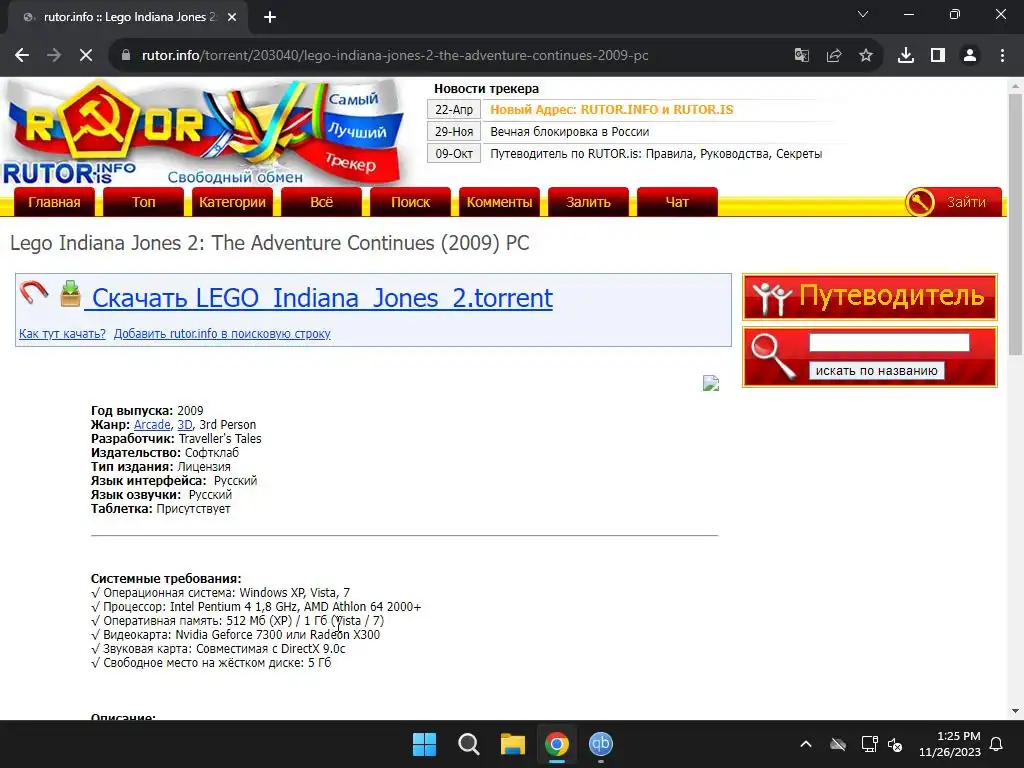Open the Комменты menu tab
Viewport: 1024px width, 768px height.
(499, 202)
